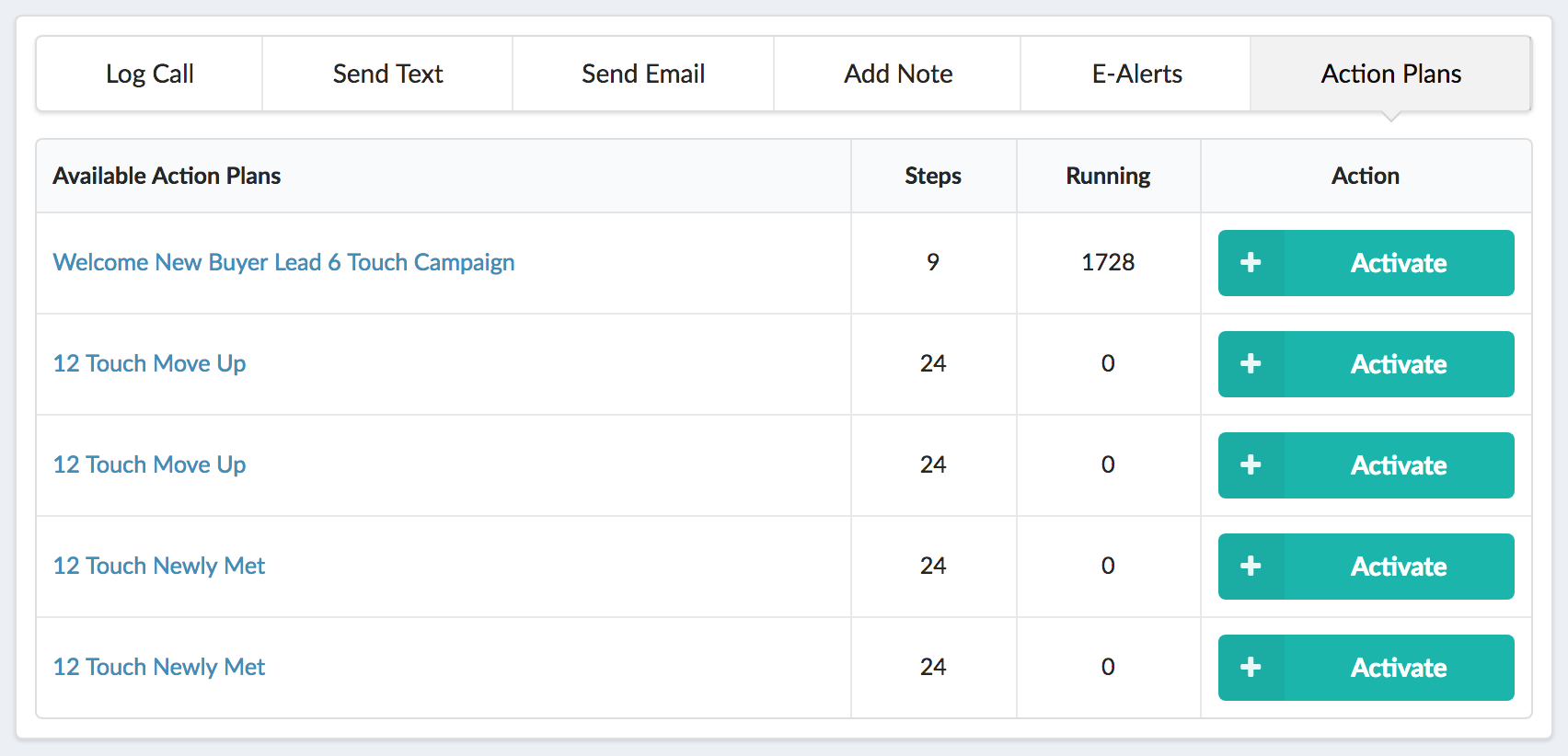Click the plus icon on the last 12 Touch Newly Met row

(x=1251, y=668)
